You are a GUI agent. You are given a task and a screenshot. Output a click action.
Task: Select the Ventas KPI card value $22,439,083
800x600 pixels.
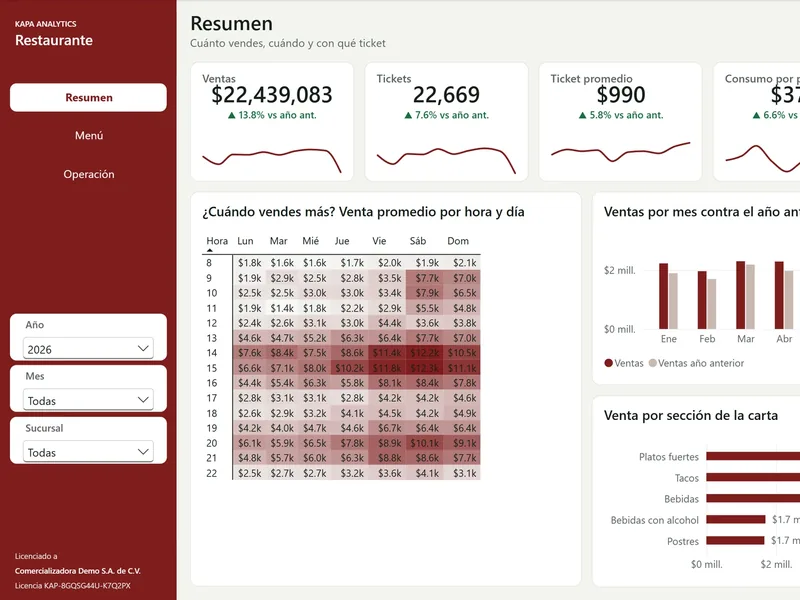coord(272,95)
